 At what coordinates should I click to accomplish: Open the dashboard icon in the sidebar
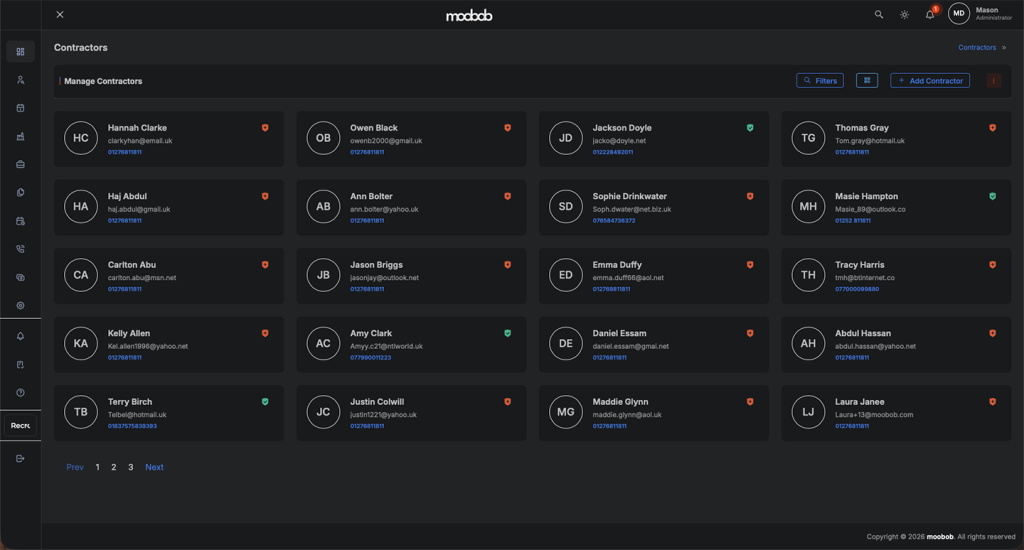click(20, 52)
